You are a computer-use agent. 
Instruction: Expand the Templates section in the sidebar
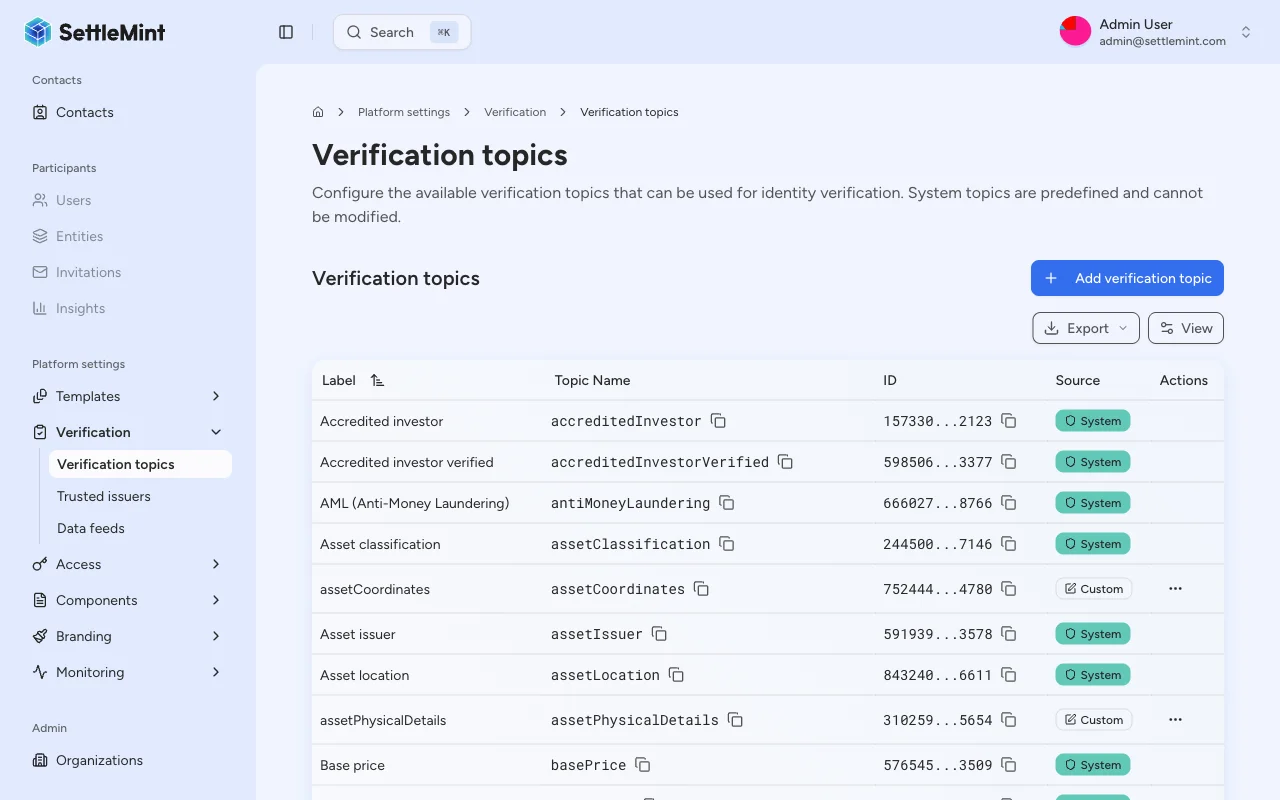[x=215, y=396]
